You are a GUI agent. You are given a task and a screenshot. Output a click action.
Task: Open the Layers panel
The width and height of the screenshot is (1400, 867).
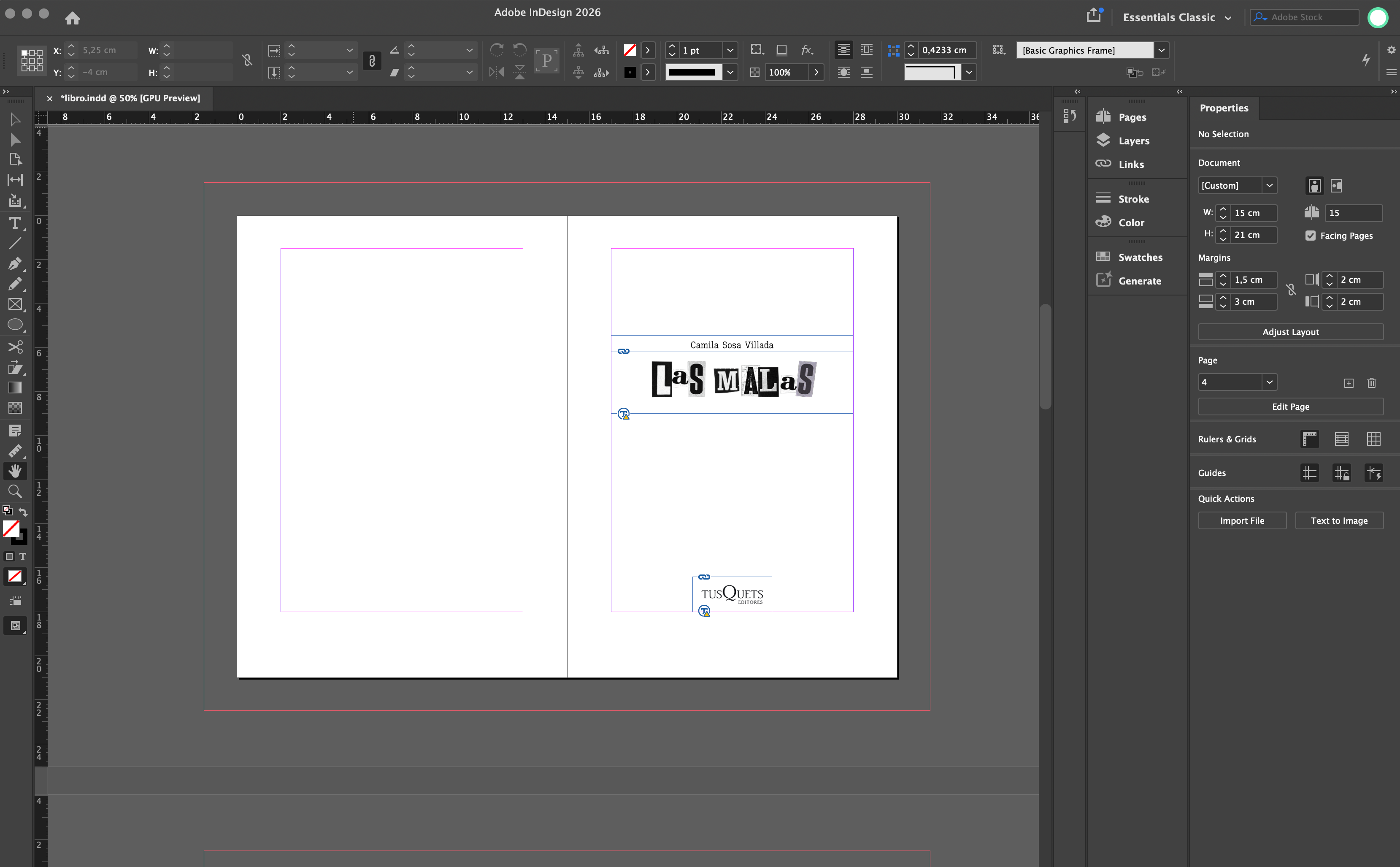coord(1123,141)
